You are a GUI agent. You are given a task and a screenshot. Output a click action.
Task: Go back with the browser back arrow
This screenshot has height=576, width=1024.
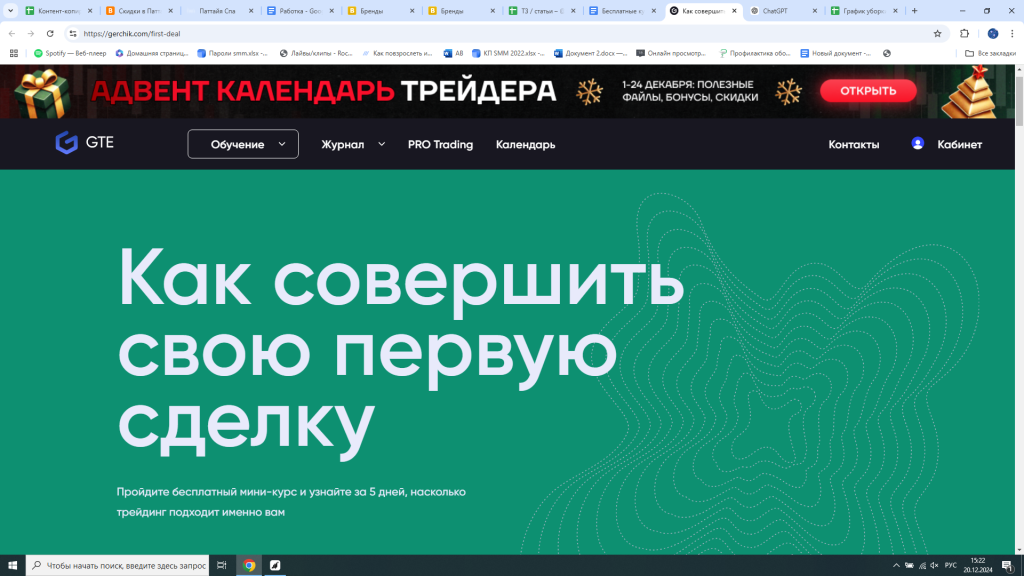[12, 33]
